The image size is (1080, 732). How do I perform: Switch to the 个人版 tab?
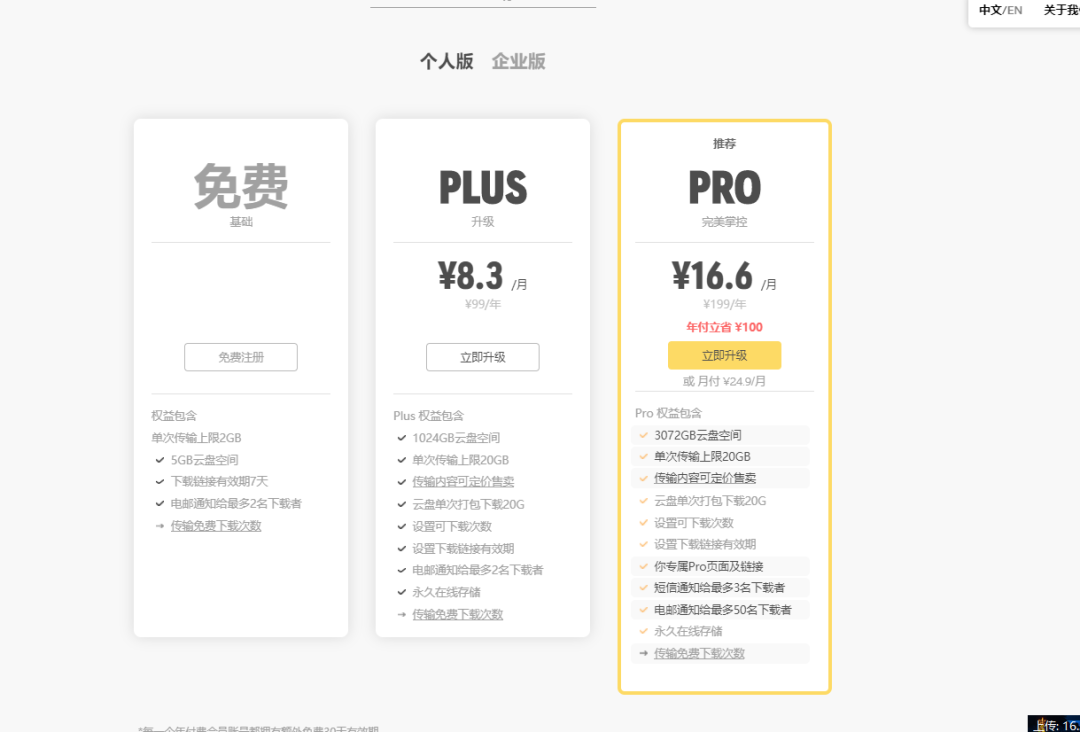(446, 61)
